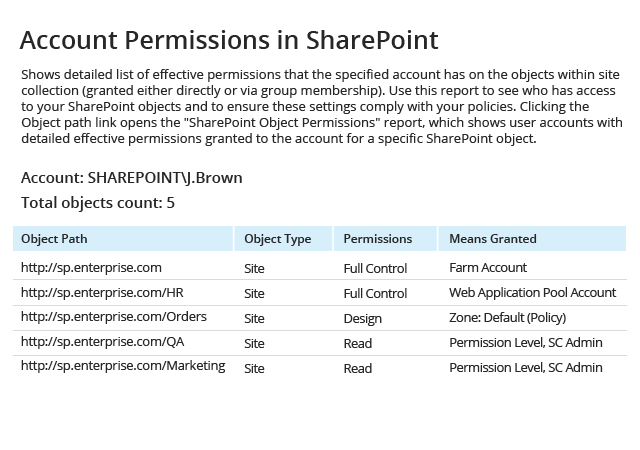The height and width of the screenshot is (450, 640).
Task: Open the http://sp.enterprise.com/Marketing link
Action: [123, 366]
